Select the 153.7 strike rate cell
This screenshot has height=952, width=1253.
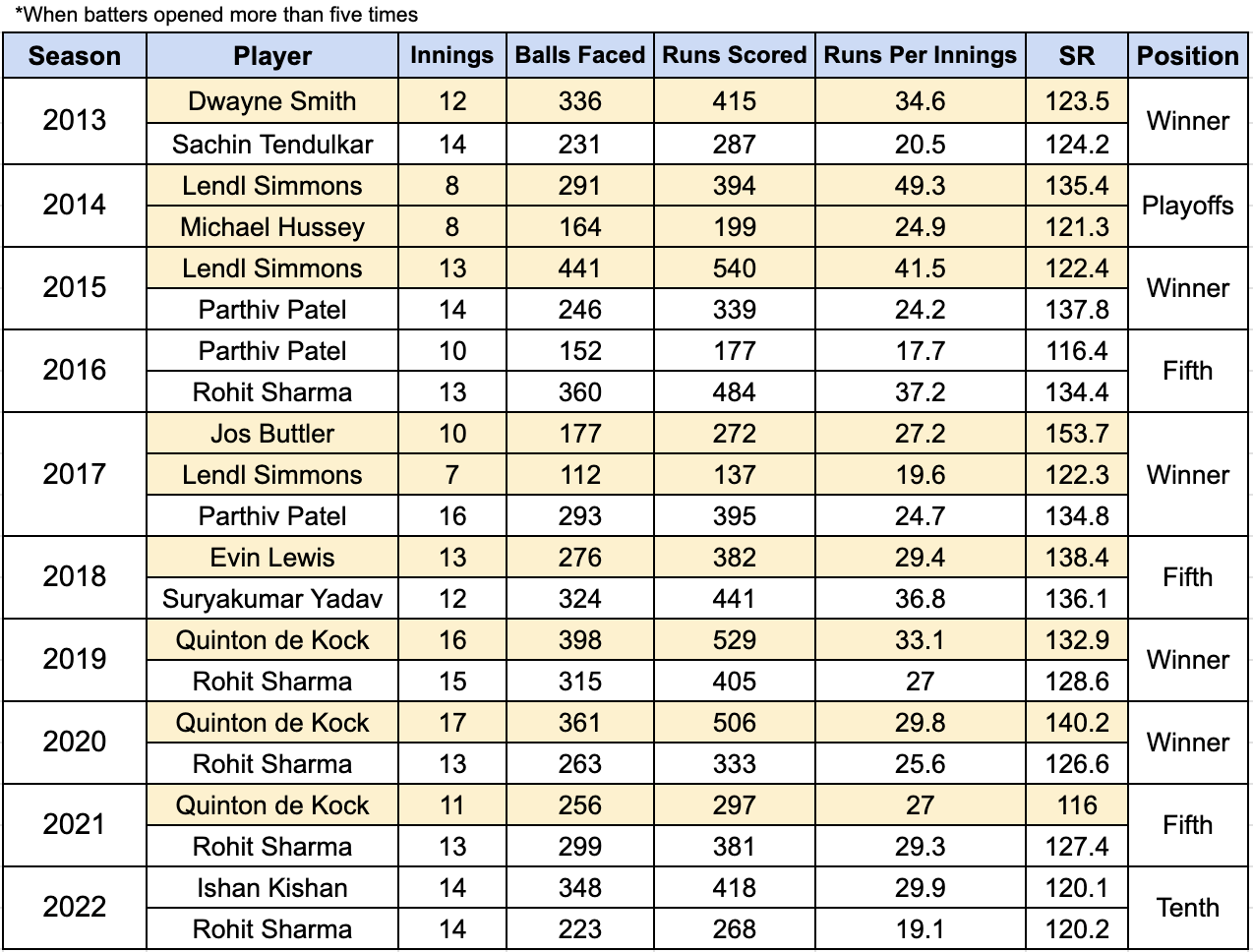click(1077, 434)
